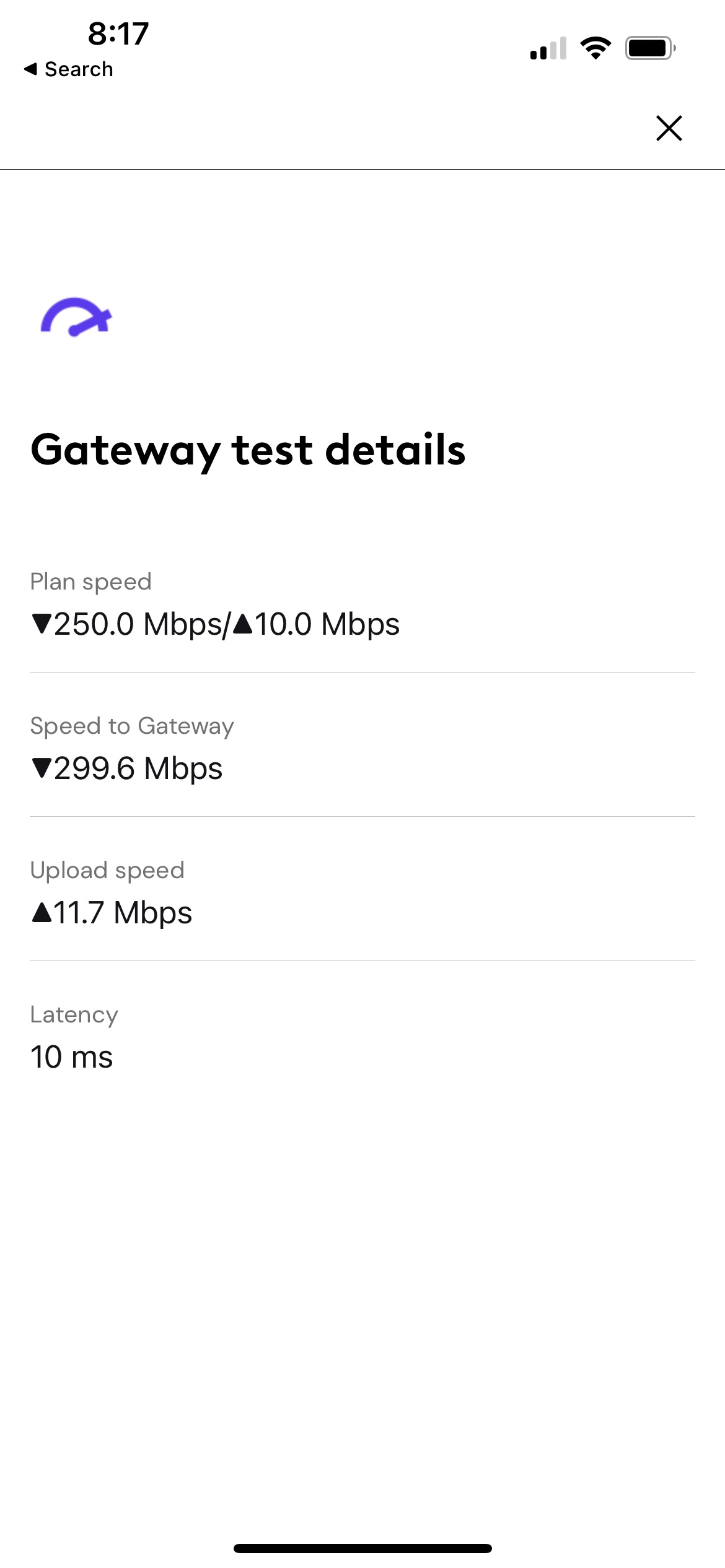Select the Gateway test details heading

coord(248,450)
